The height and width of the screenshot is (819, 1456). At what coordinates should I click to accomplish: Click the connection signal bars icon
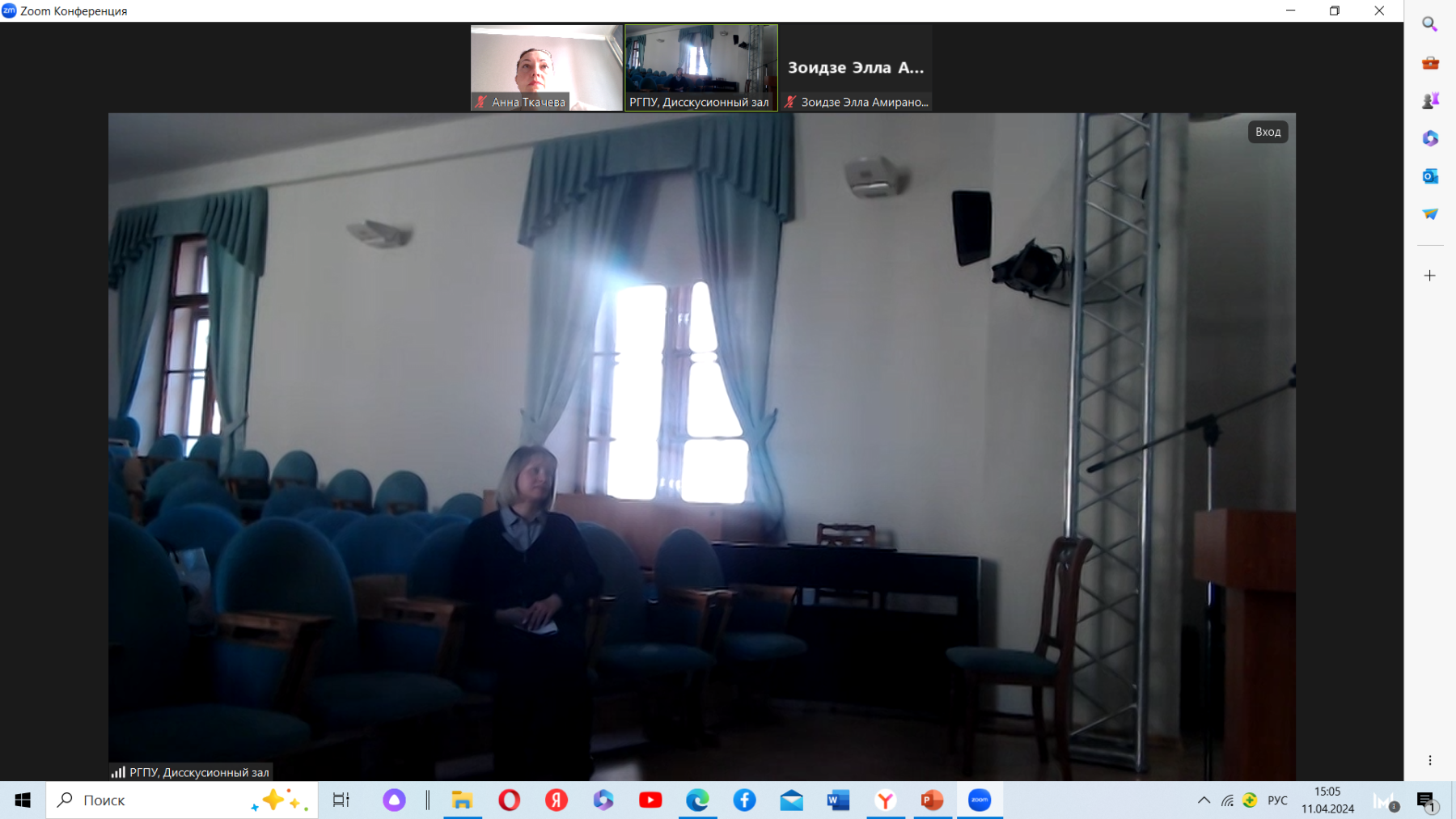point(118,772)
